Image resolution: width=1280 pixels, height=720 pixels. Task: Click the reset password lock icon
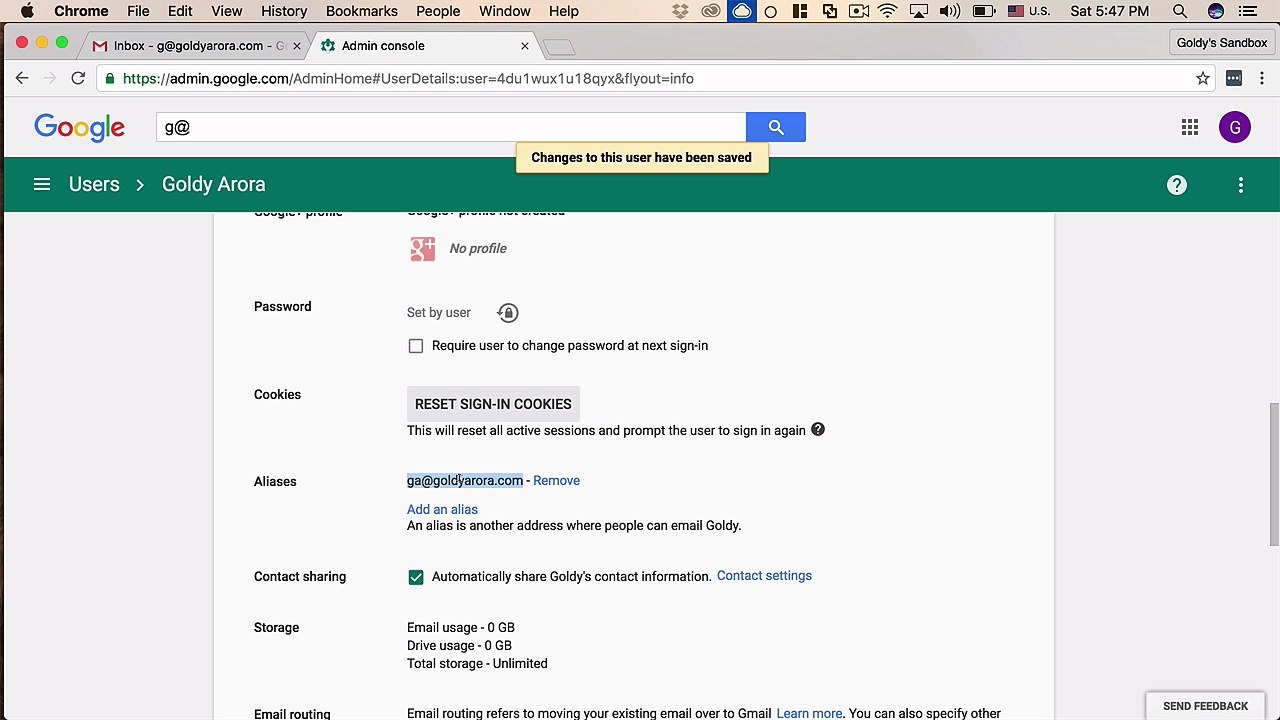[x=508, y=313]
